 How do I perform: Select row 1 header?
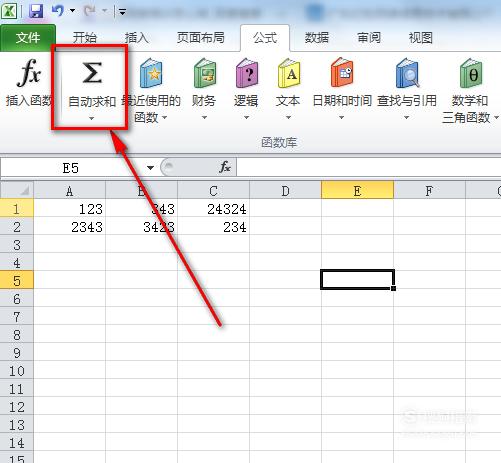tap(17, 209)
